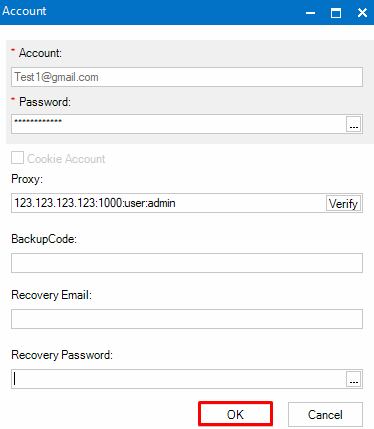Cancel the account dialog
Image resolution: width=374 pixels, height=429 pixels.
pos(325,415)
